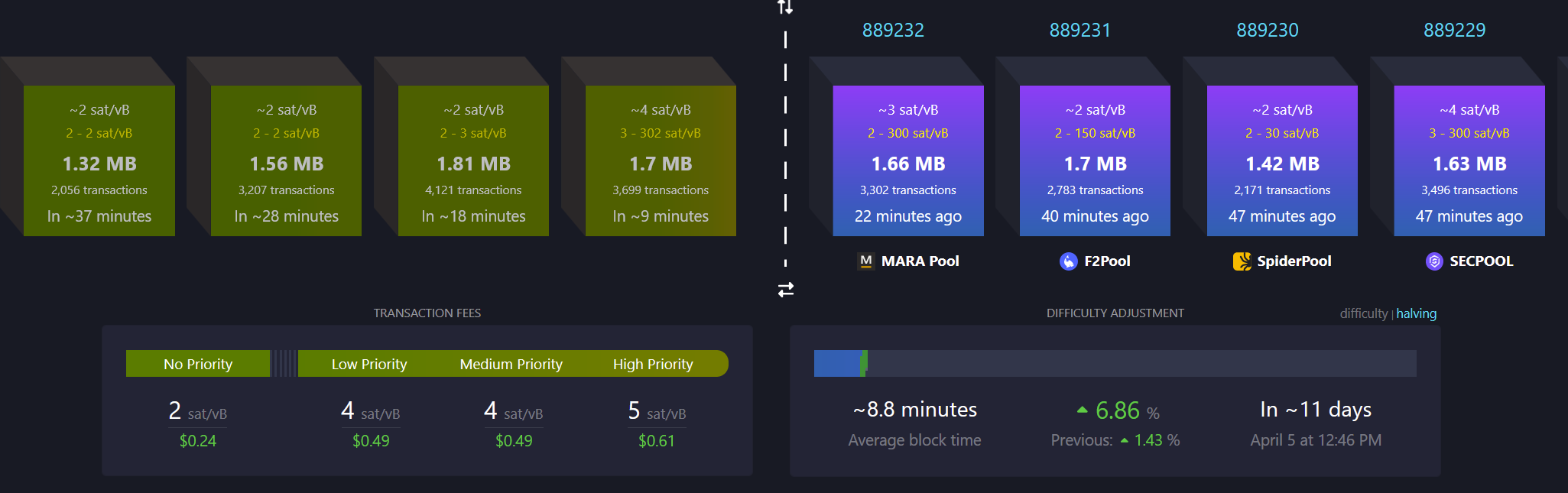This screenshot has width=1568, height=493.
Task: Click the vertical arrows icon above the divider
Action: [x=785, y=8]
